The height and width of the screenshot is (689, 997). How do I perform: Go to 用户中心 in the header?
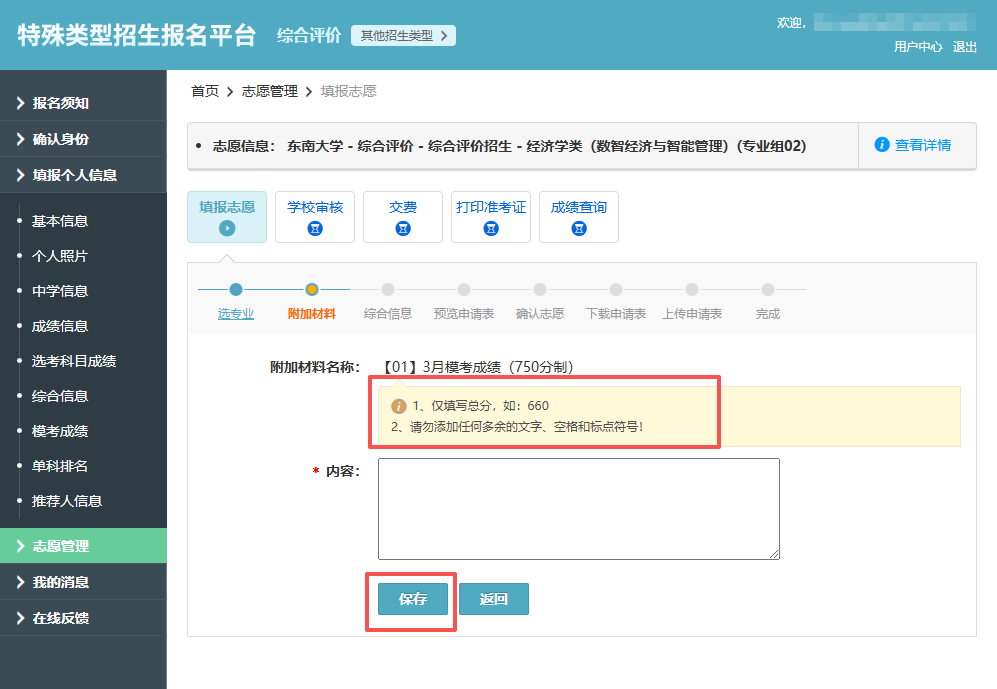click(x=918, y=46)
